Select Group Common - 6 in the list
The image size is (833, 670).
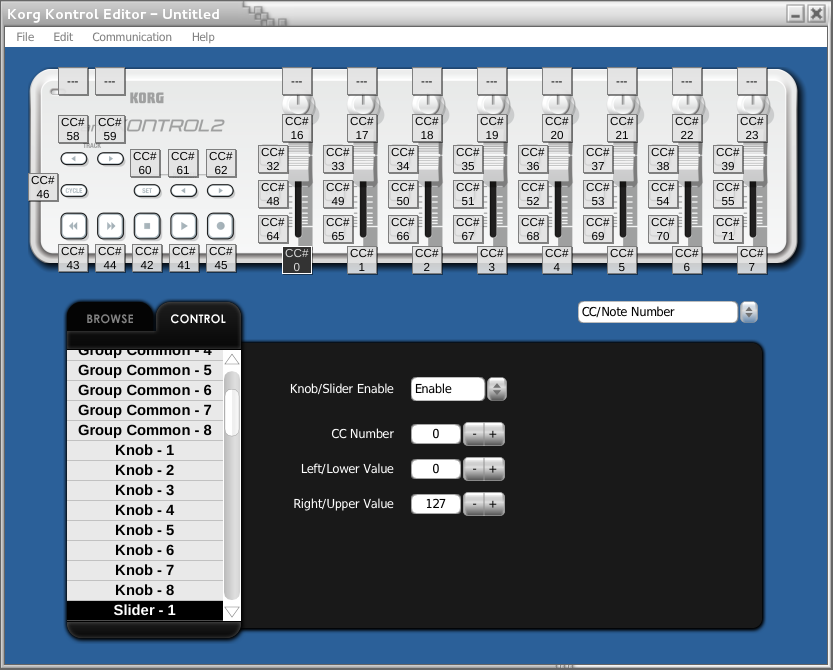pyautogui.click(x=145, y=391)
